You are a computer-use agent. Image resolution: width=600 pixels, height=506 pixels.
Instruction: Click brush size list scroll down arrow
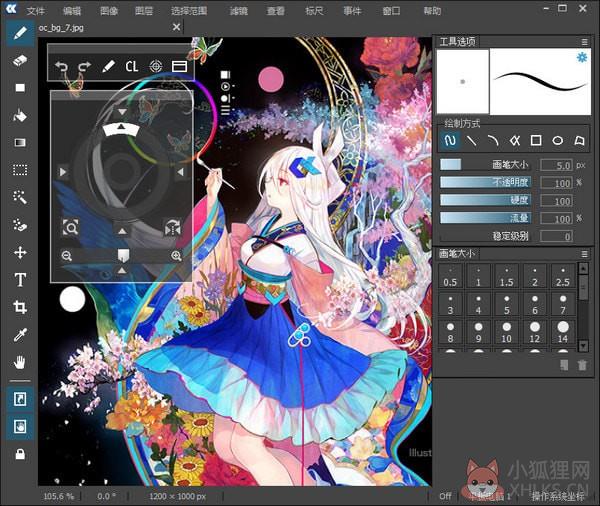583,346
